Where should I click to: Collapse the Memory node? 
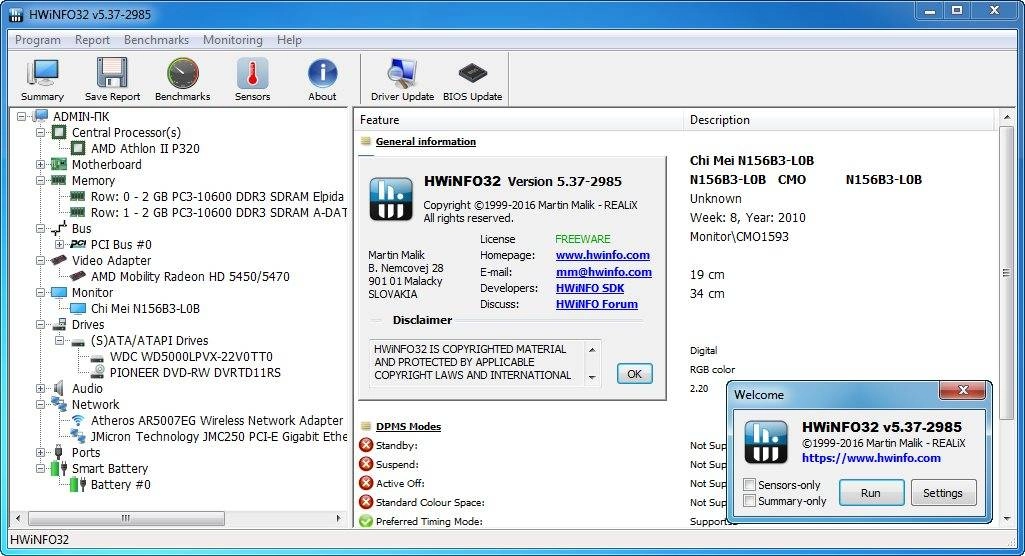point(41,180)
